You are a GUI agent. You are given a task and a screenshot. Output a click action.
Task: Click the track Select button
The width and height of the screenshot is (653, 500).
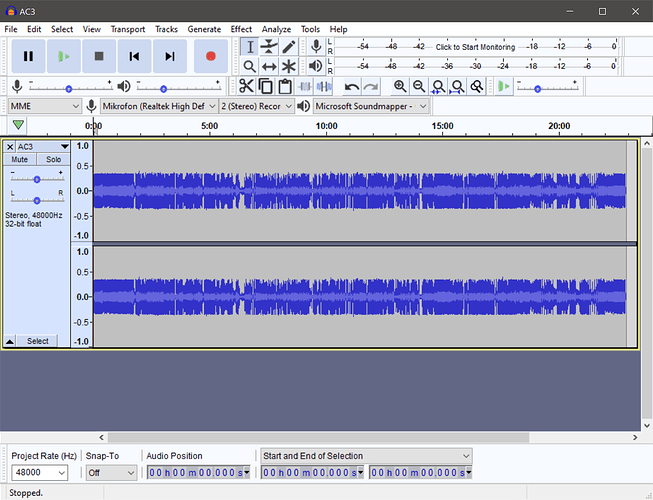(x=37, y=341)
